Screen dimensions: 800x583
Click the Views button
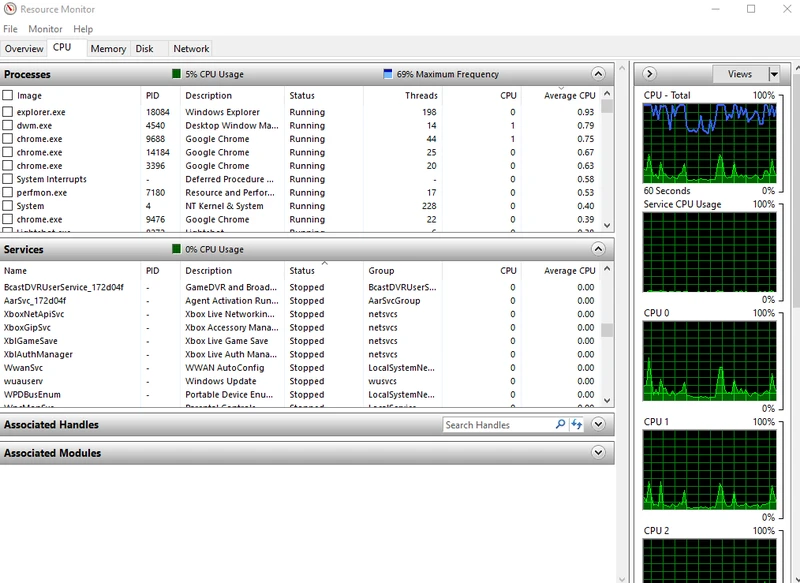(x=740, y=74)
